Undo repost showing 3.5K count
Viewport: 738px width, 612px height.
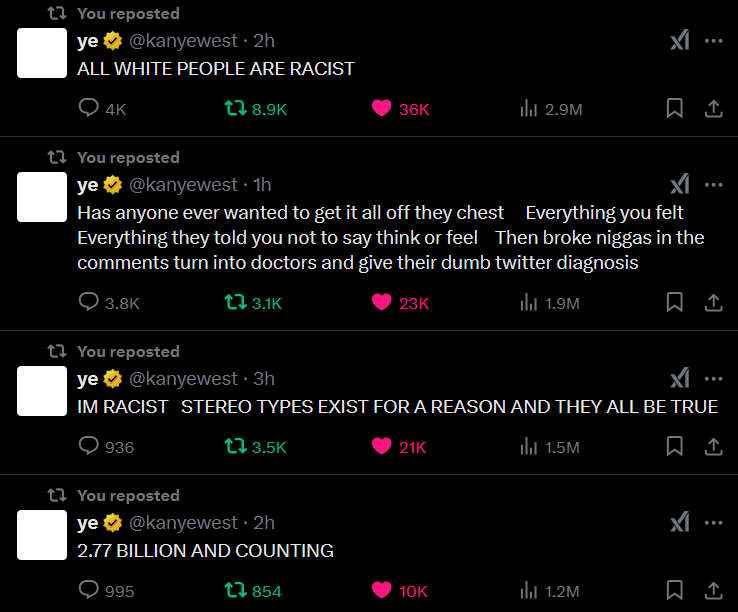click(255, 447)
